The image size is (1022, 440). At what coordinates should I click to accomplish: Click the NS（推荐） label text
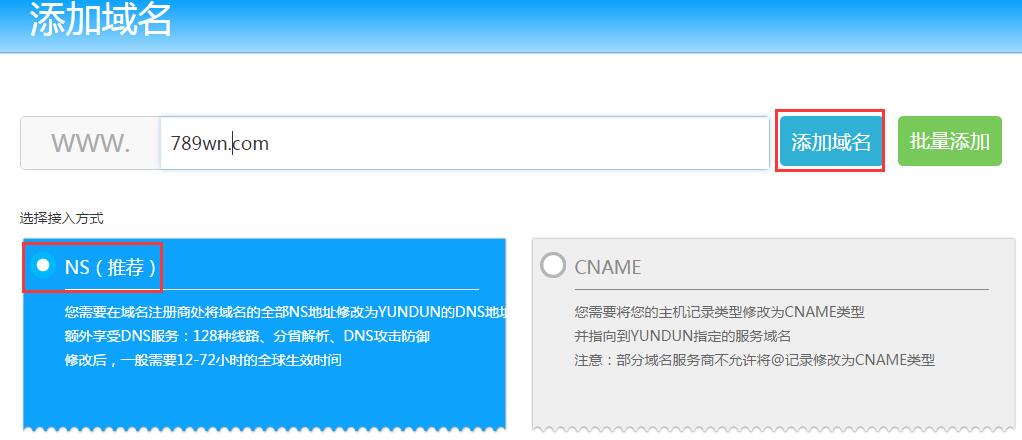tap(110, 267)
